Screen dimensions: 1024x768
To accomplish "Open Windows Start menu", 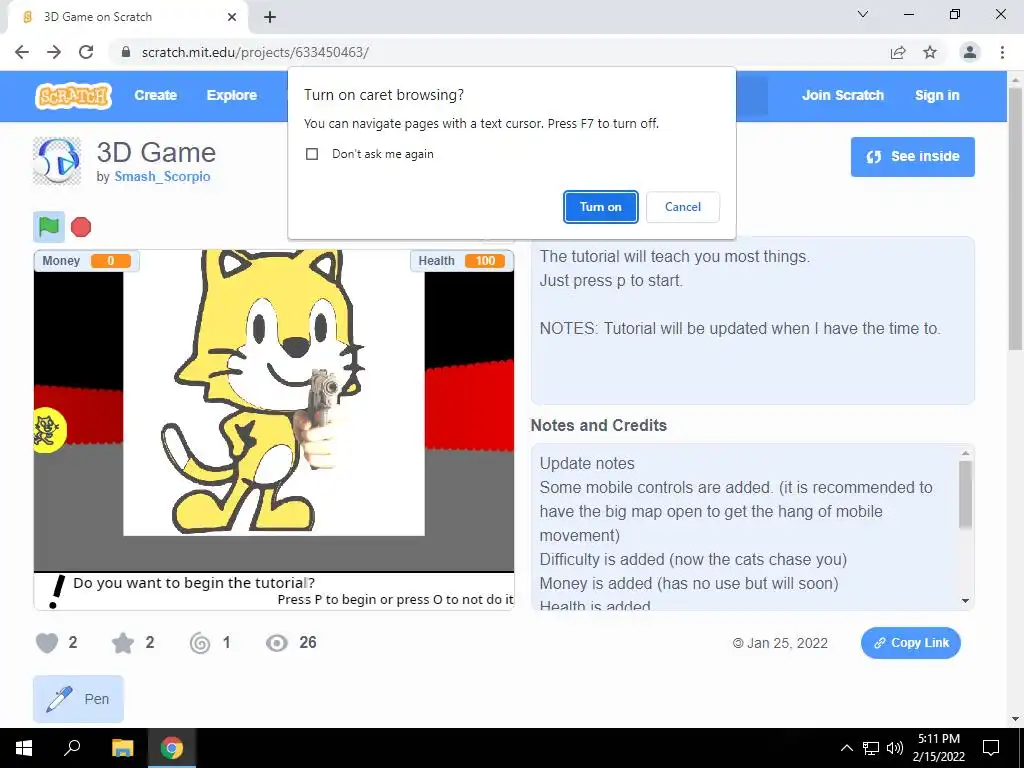I will 24,748.
